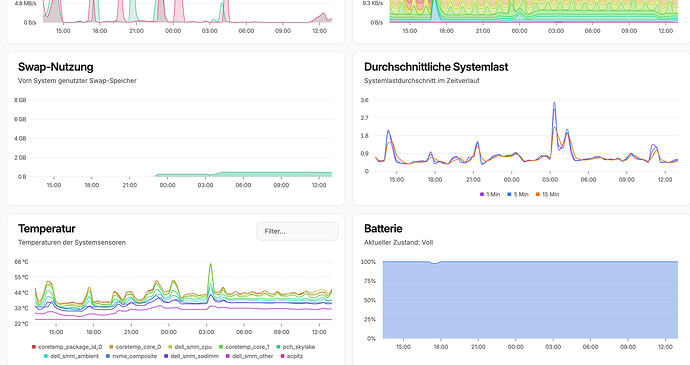Click the 3.6 axis label in Systemlast chart

tap(364, 100)
